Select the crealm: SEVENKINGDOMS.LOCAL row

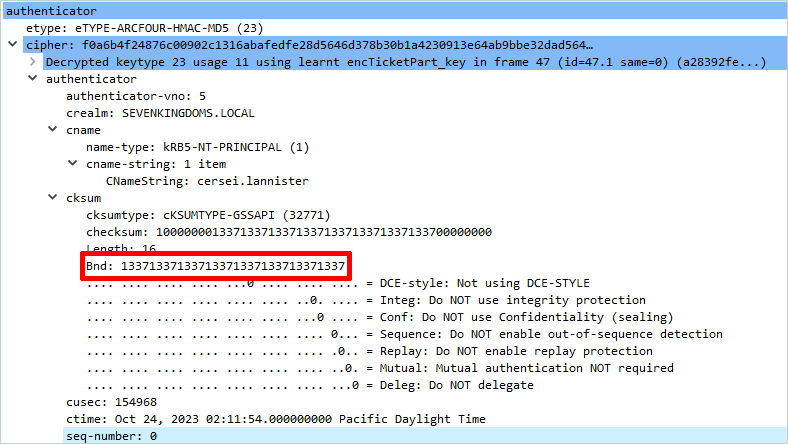click(160, 113)
